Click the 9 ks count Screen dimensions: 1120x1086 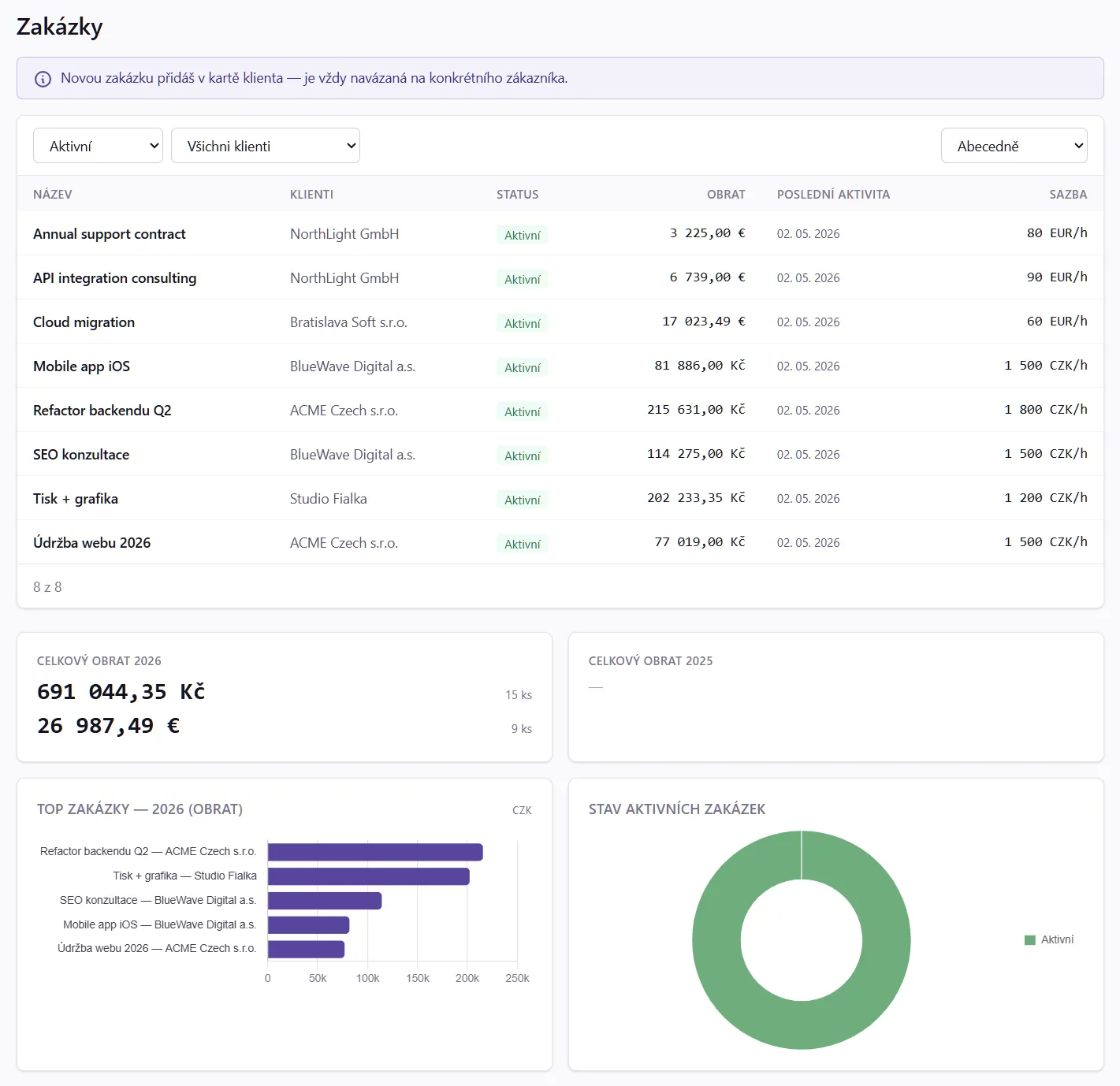coord(522,729)
